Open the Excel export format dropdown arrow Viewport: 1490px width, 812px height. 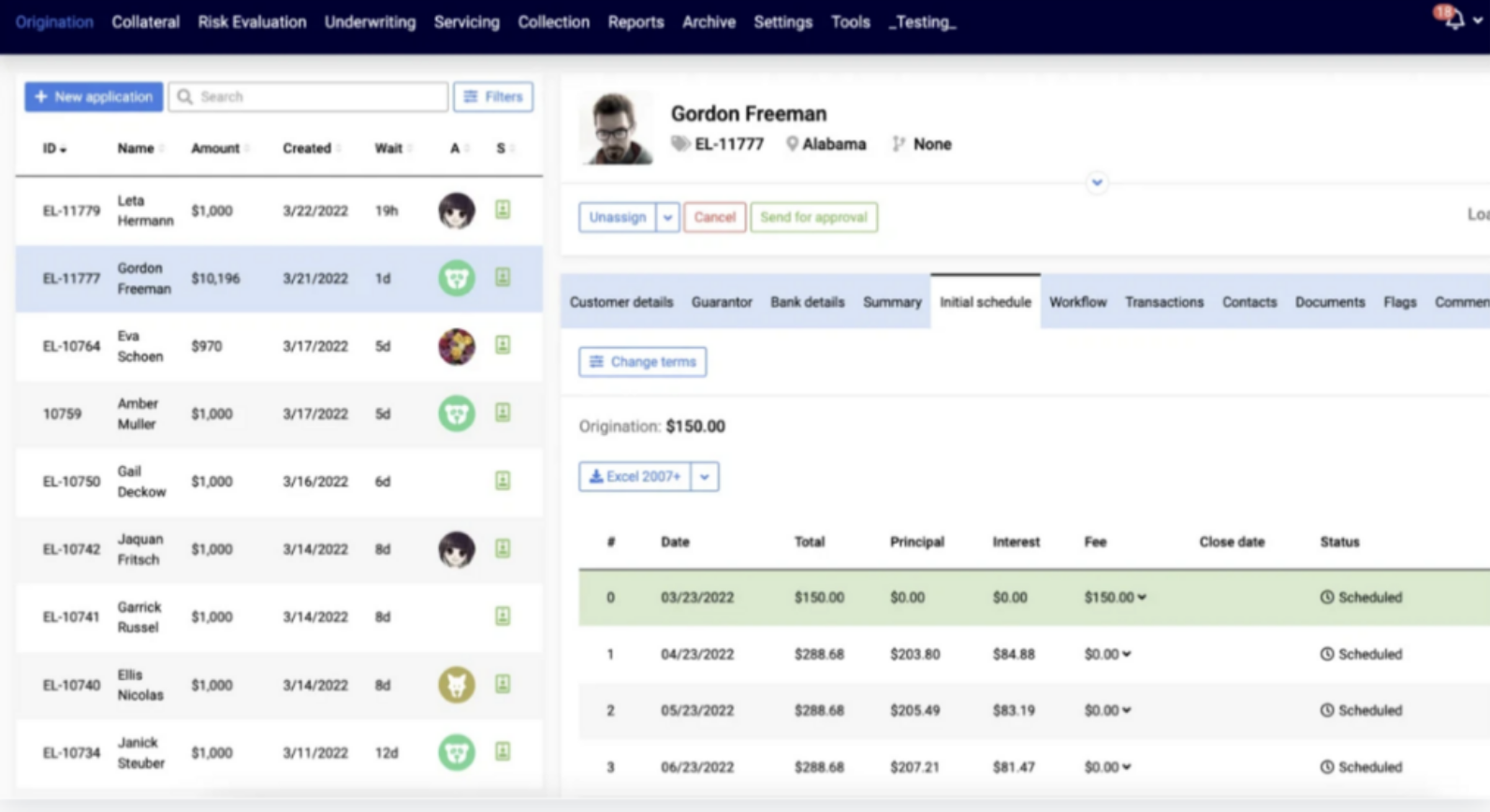[705, 476]
